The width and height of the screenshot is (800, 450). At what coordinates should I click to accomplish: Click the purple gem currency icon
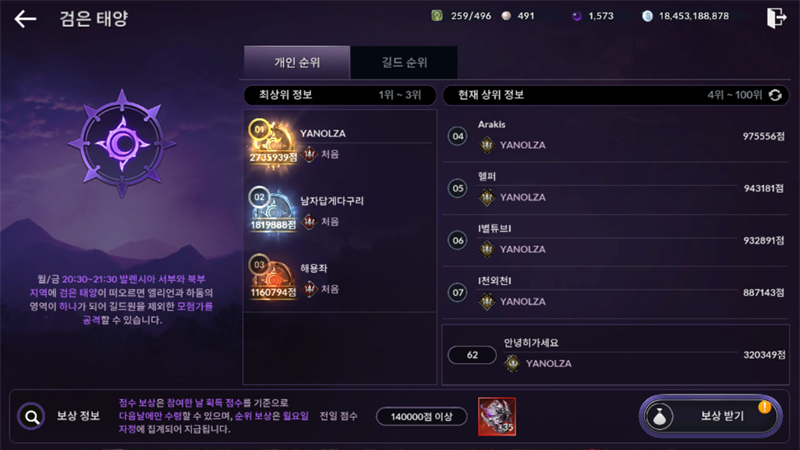577,16
